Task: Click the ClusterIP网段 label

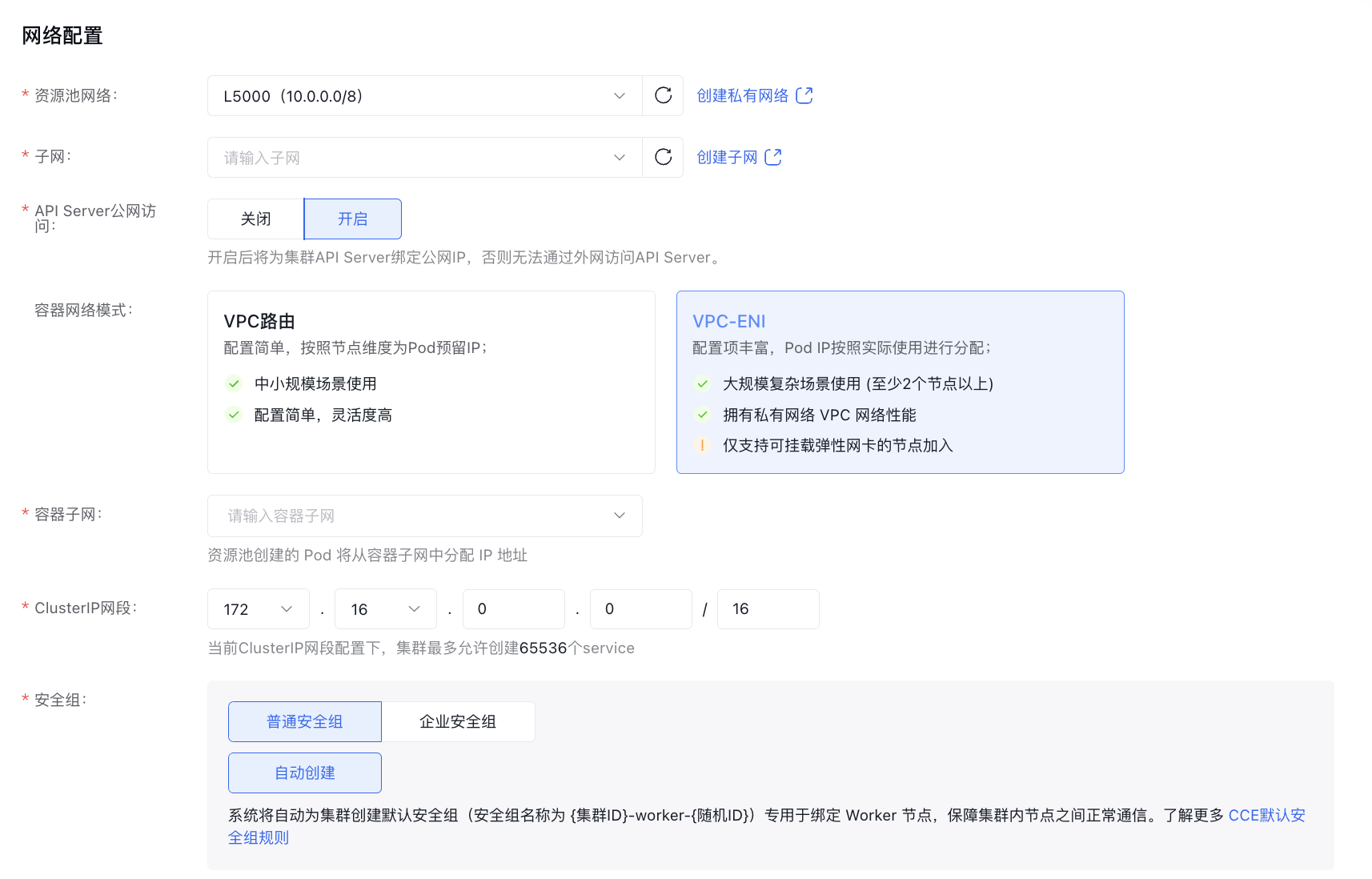Action: [x=86, y=608]
